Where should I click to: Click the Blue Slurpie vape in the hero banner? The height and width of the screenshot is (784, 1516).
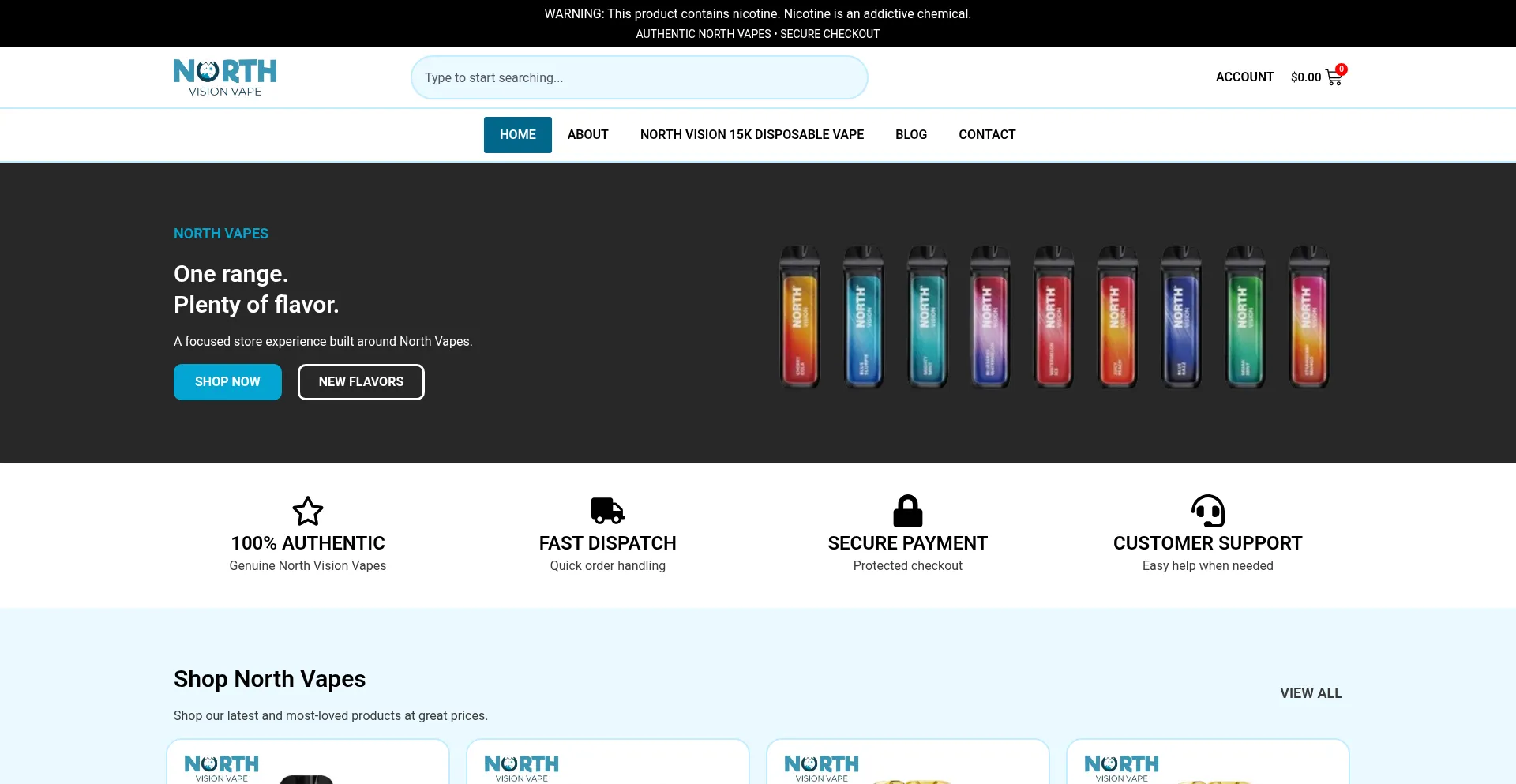tap(864, 317)
